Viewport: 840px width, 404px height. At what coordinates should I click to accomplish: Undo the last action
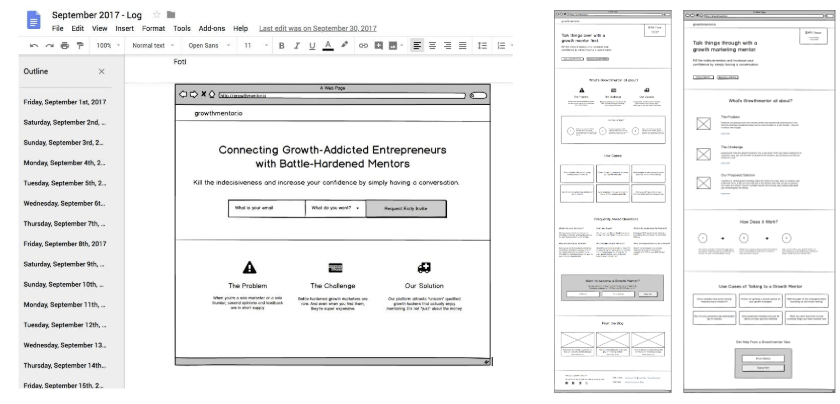34,46
